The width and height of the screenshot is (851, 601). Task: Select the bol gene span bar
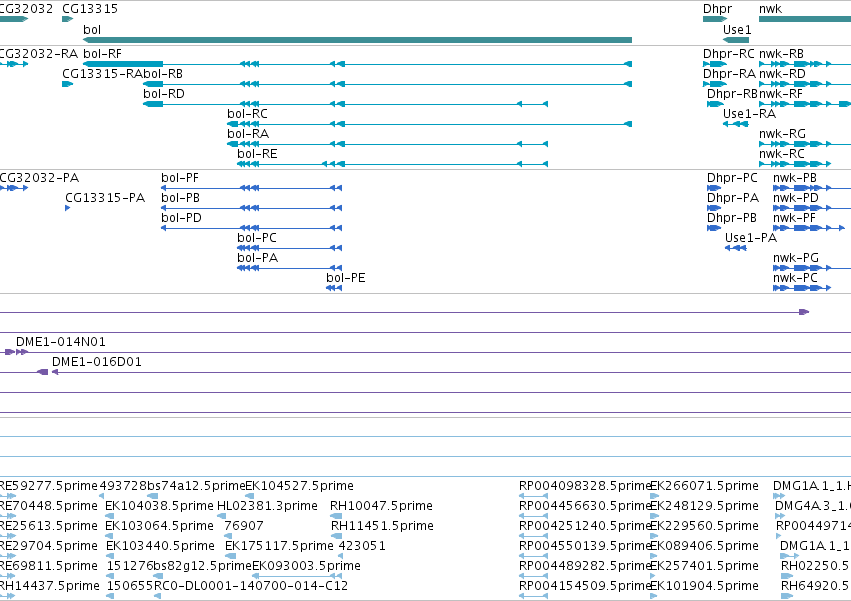click(357, 40)
